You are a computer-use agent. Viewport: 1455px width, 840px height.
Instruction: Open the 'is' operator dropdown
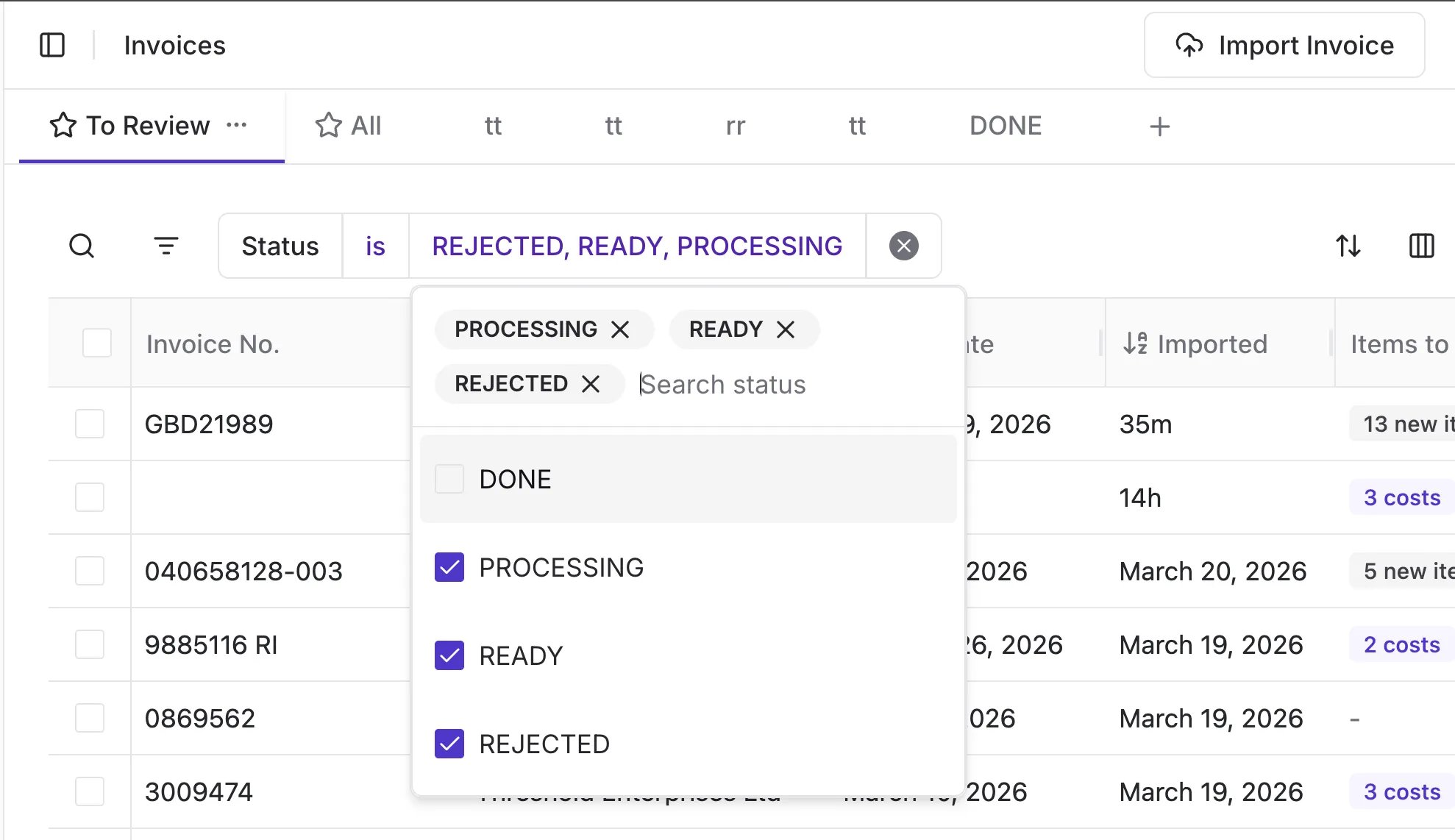375,246
